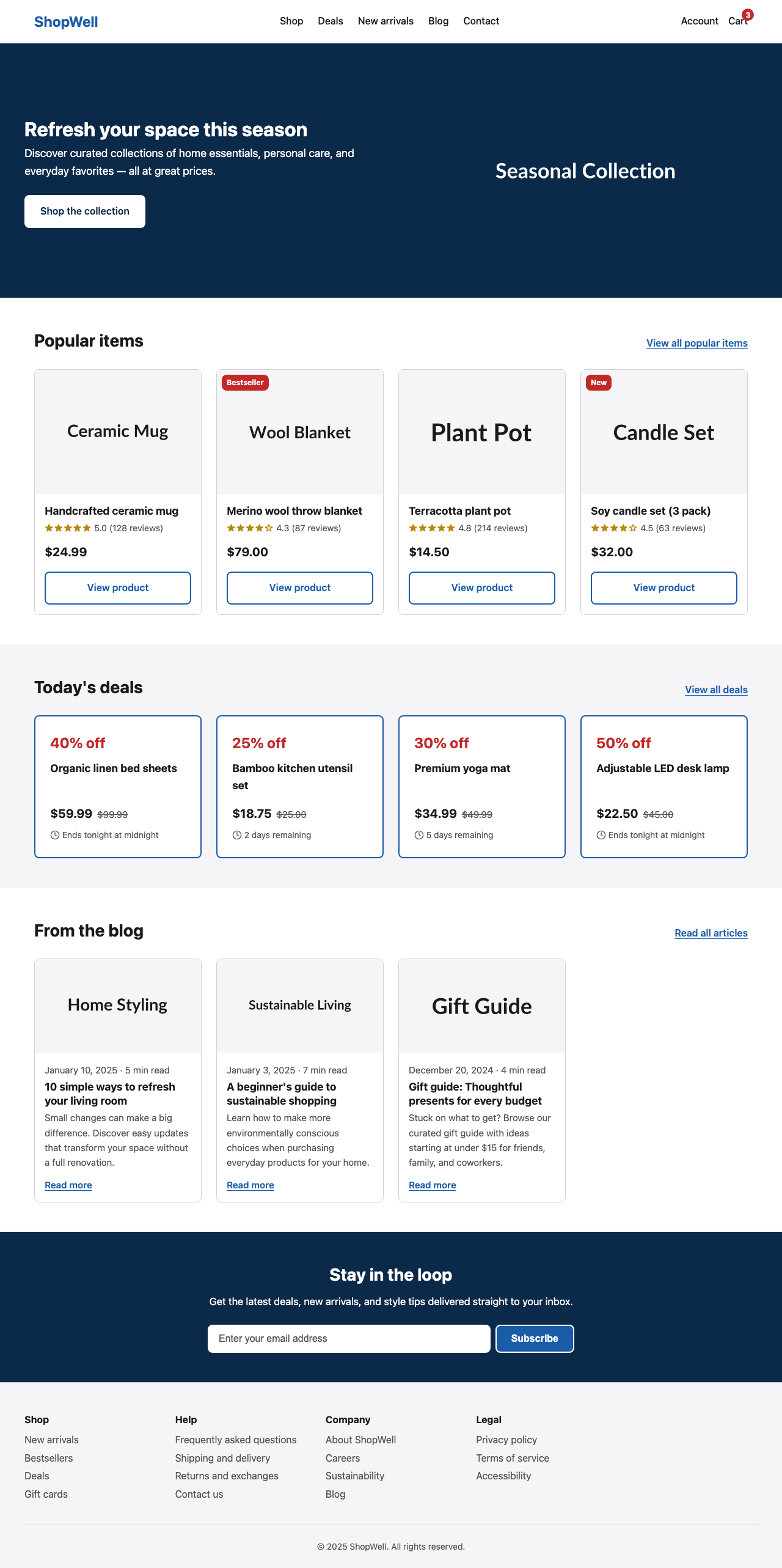Image resolution: width=782 pixels, height=1568 pixels.
Task: Click the clock icon on the LED lamp deal
Action: [x=601, y=834]
